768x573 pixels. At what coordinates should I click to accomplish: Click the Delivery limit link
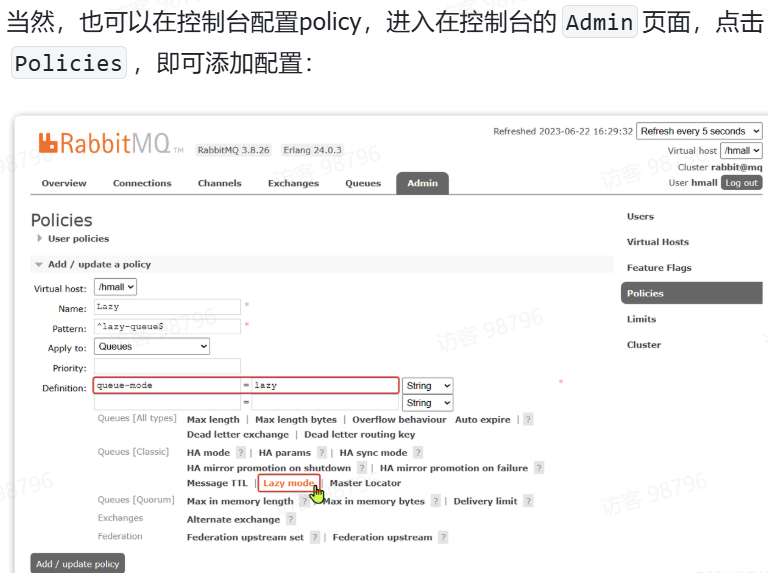click(x=485, y=501)
